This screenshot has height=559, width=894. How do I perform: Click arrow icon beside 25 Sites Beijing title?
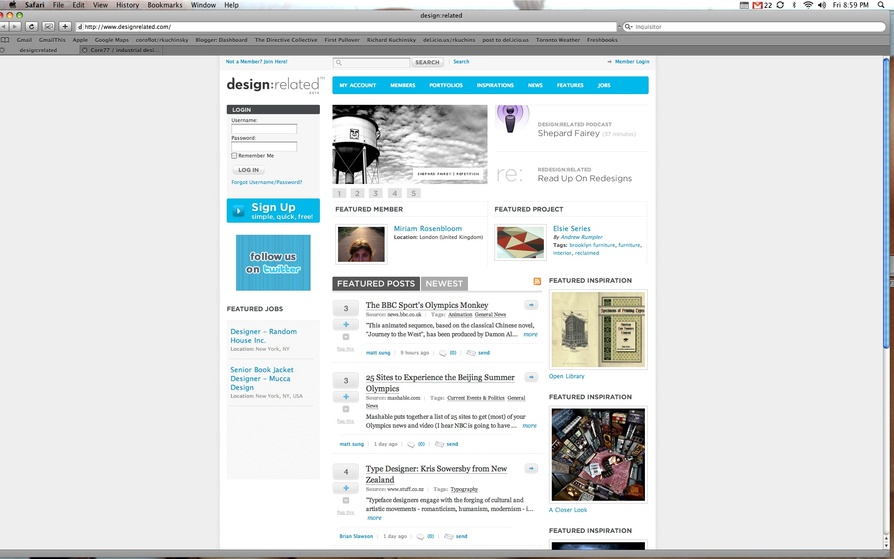coord(531,377)
